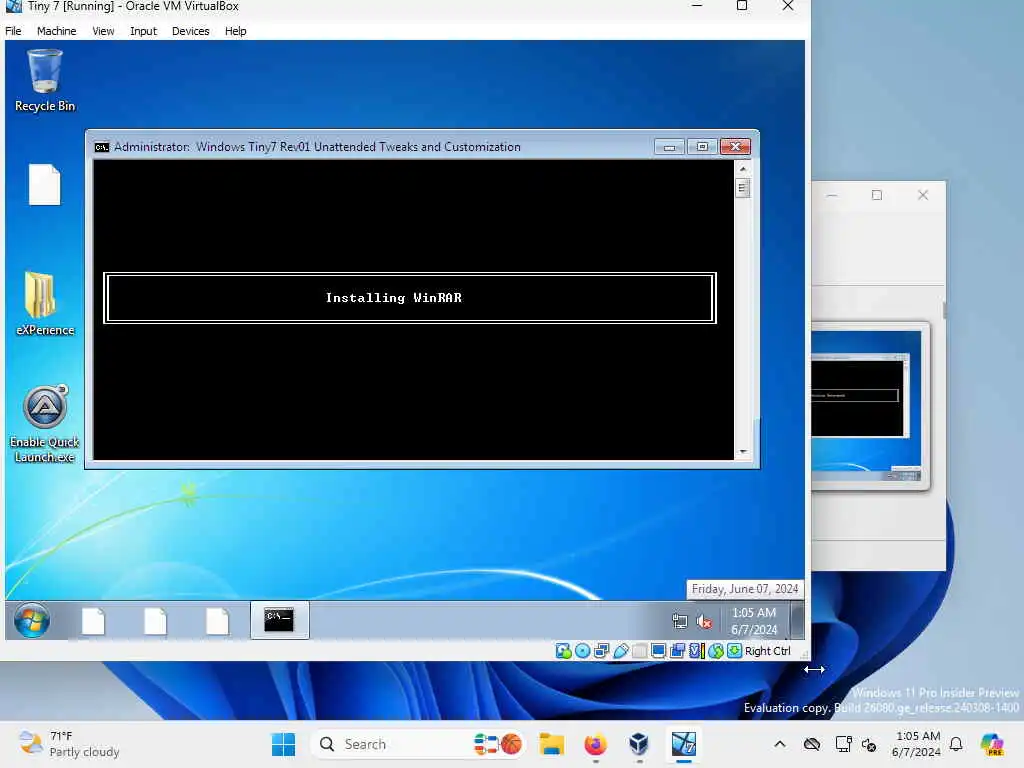Image resolution: width=1024 pixels, height=768 pixels.
Task: Open host clock showing 1:05 AM
Action: coord(917,744)
